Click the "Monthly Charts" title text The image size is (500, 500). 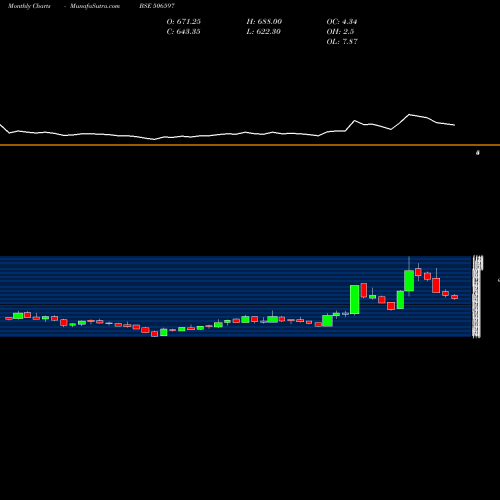point(29,6)
